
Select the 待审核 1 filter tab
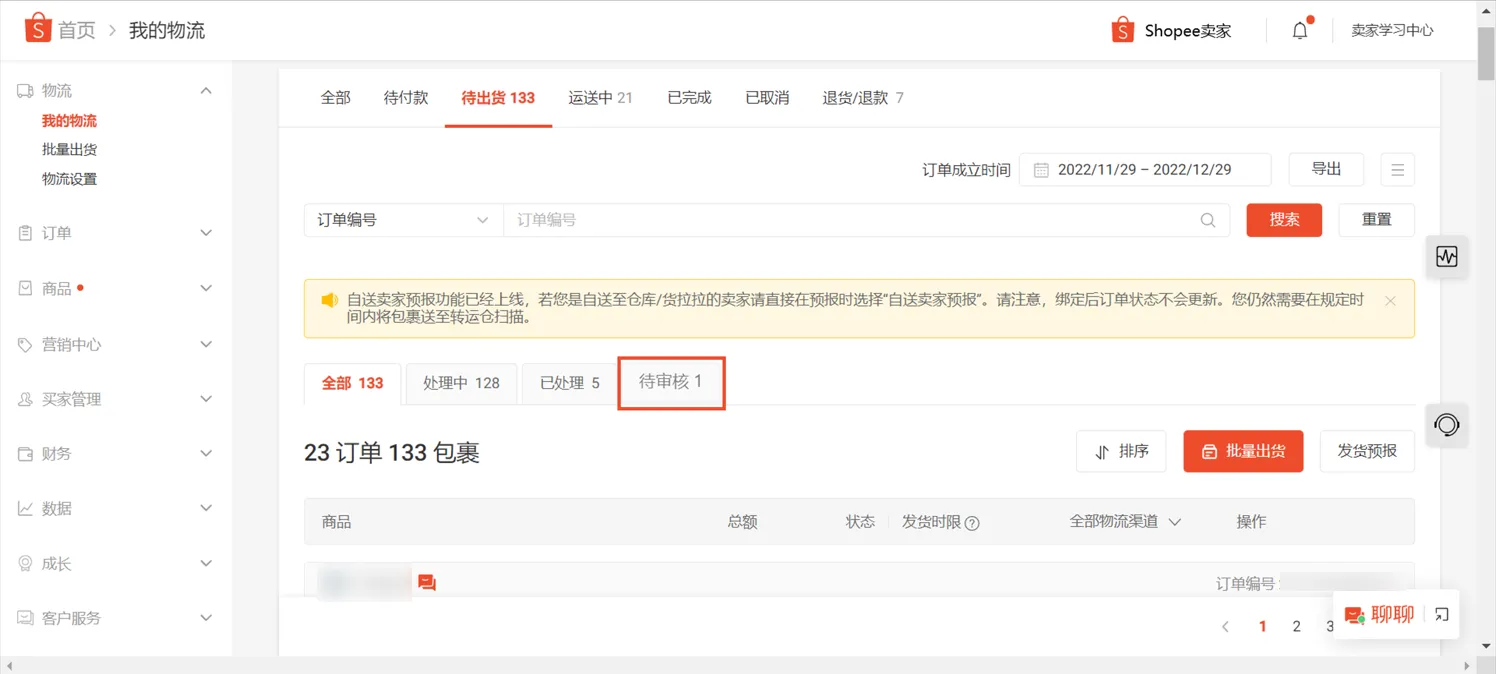[x=671, y=383]
